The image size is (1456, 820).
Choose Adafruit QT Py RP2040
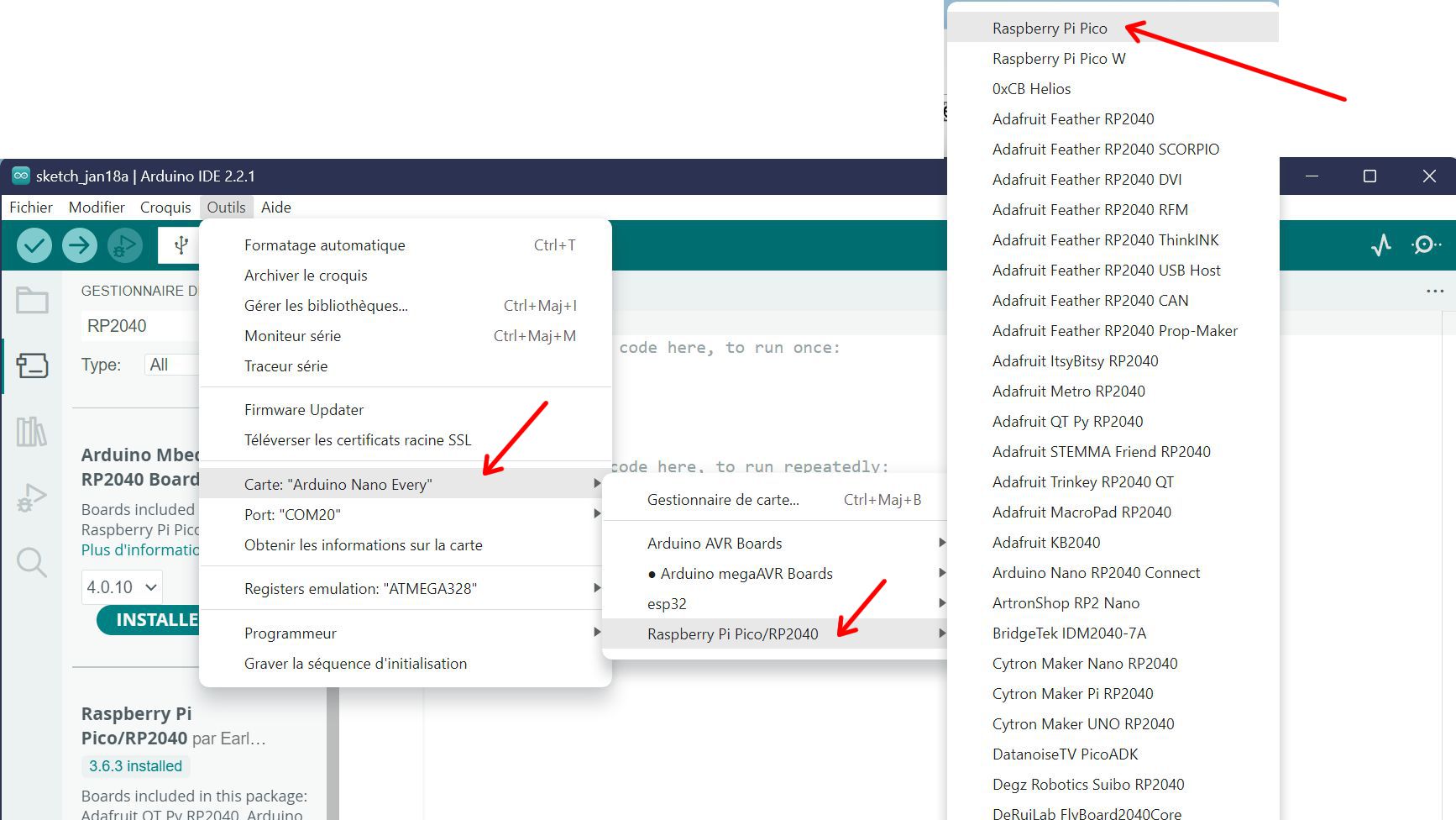click(1113, 422)
